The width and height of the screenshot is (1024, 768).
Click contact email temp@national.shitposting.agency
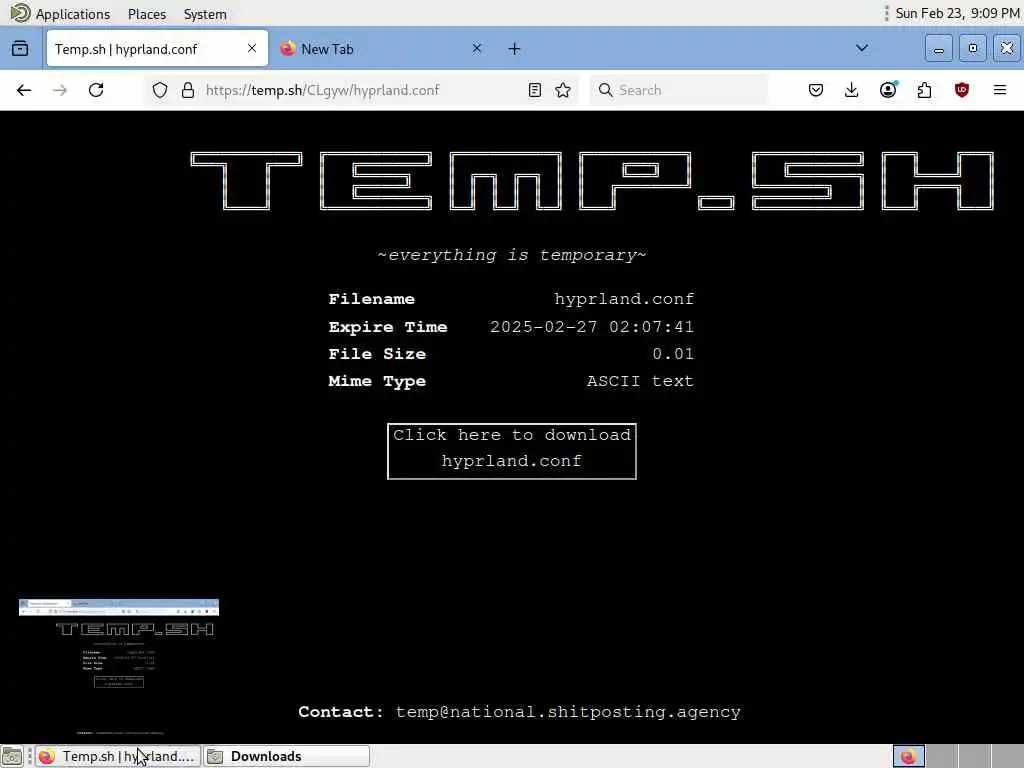click(x=568, y=712)
